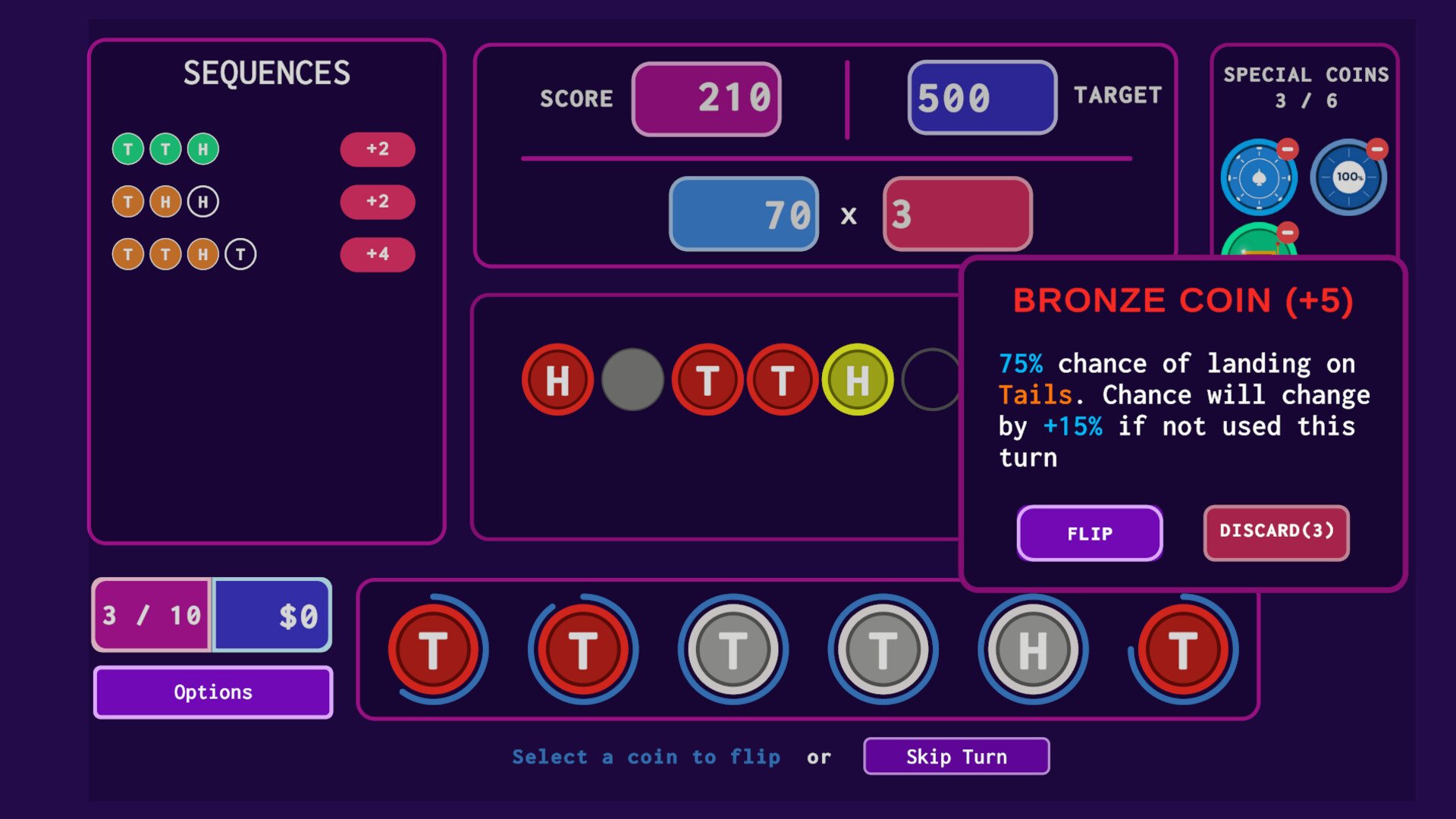1456x819 pixels.
Task: Click the blue spade special coin
Action: click(x=1259, y=178)
